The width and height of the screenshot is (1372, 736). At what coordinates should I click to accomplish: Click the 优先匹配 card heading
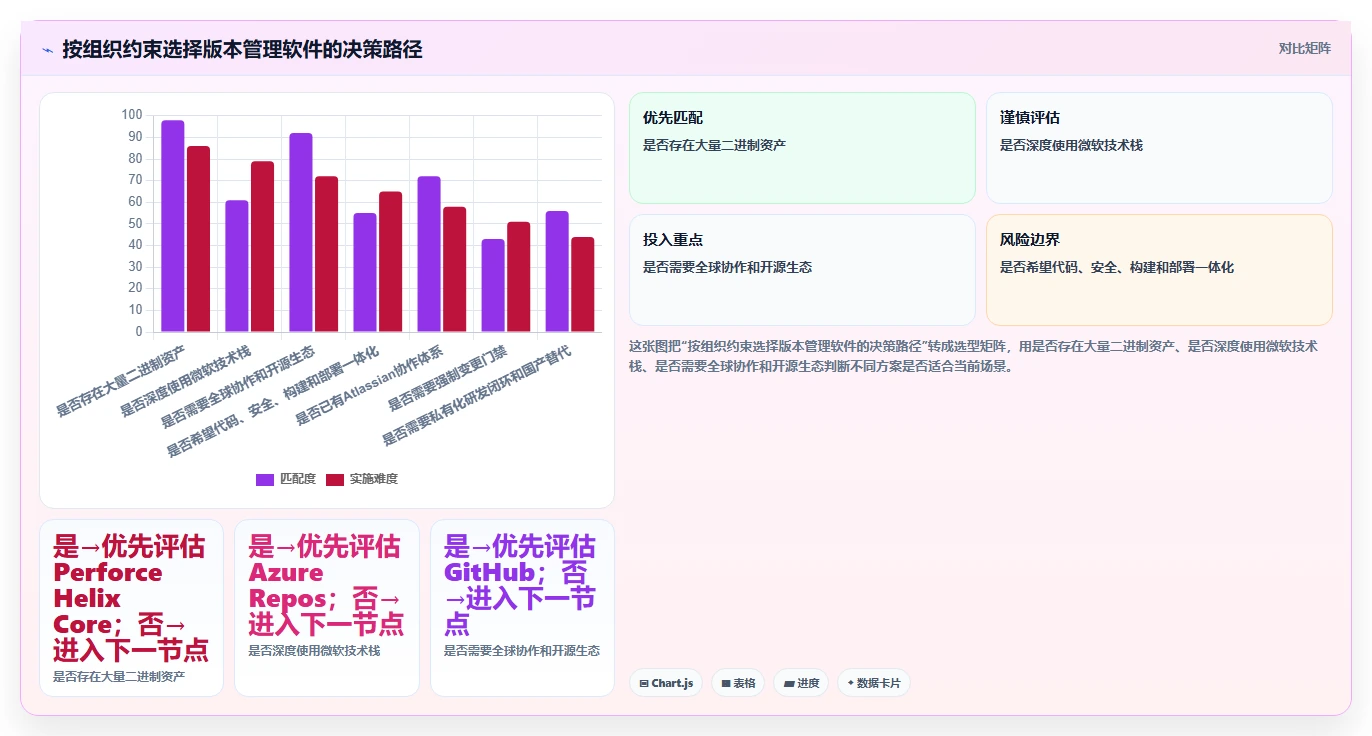pyautogui.click(x=672, y=118)
